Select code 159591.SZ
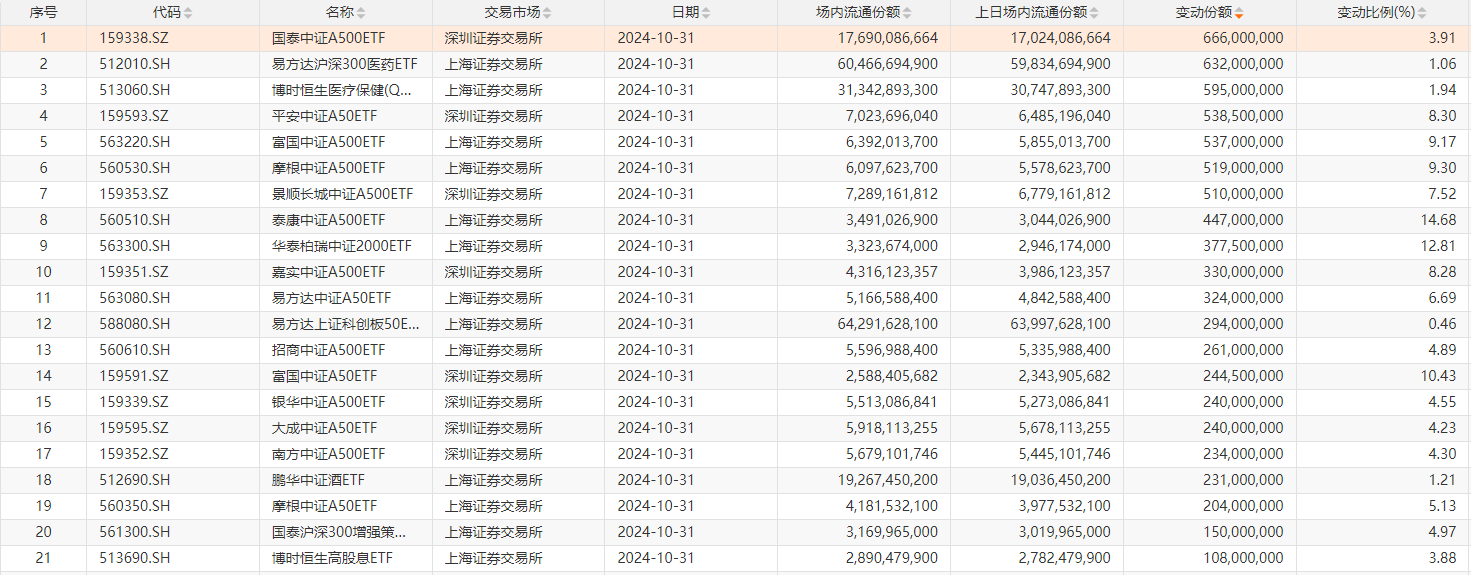 point(134,376)
